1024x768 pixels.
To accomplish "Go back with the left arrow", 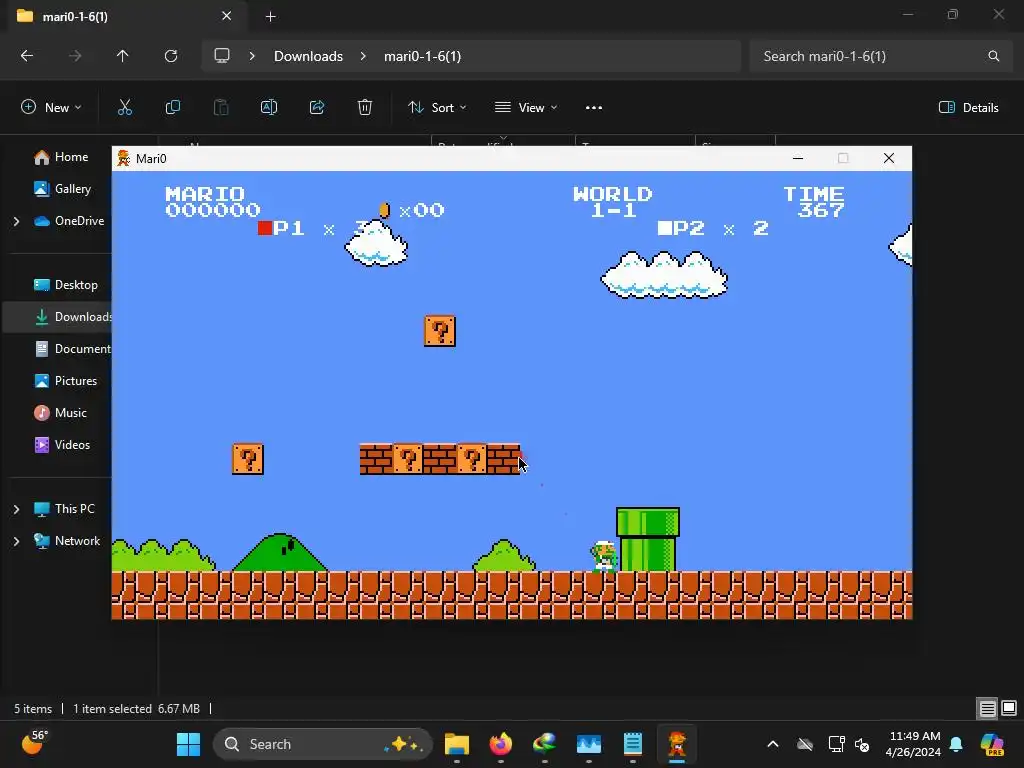I will (x=27, y=56).
